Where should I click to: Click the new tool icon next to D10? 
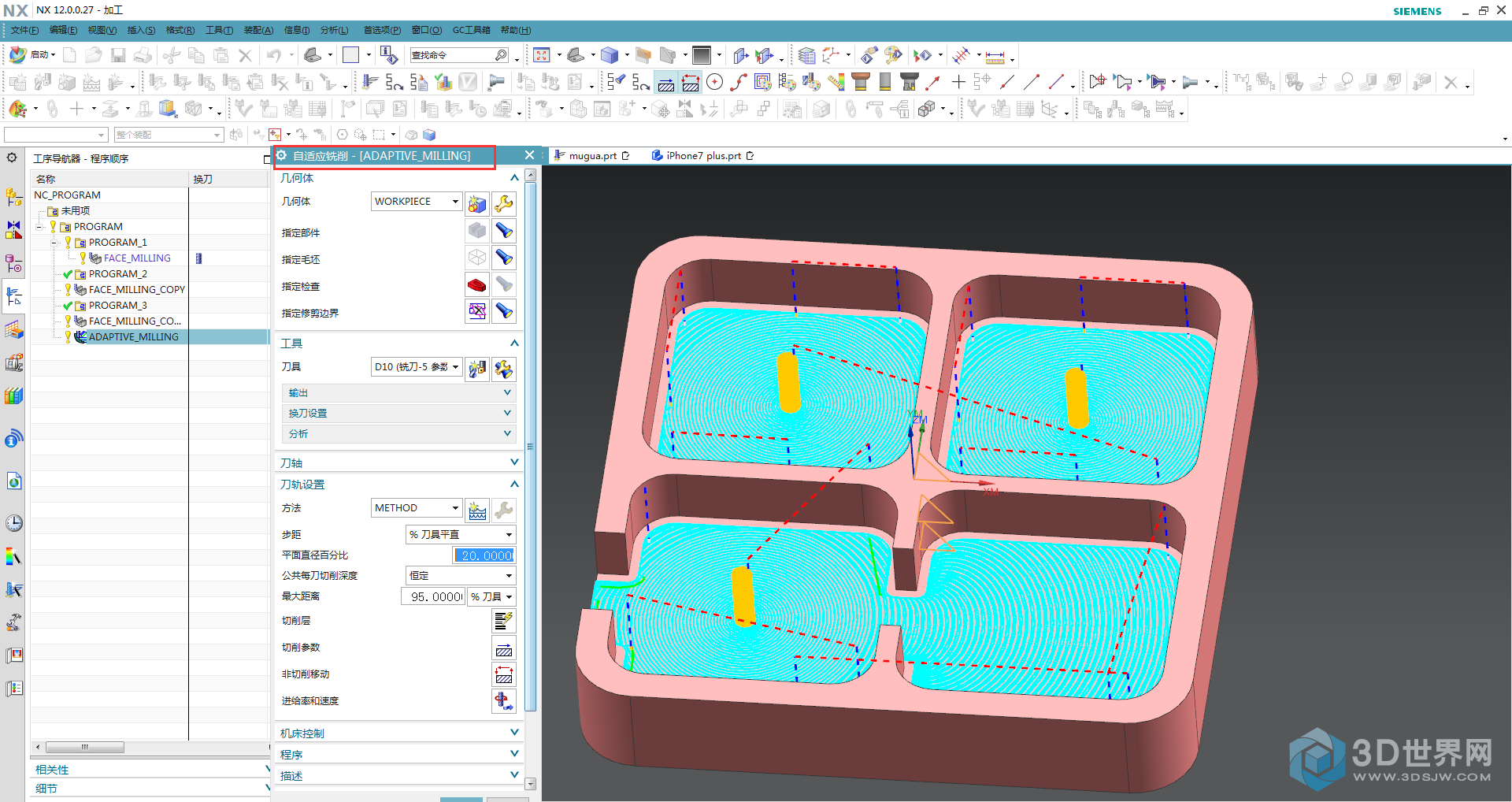[477, 369]
